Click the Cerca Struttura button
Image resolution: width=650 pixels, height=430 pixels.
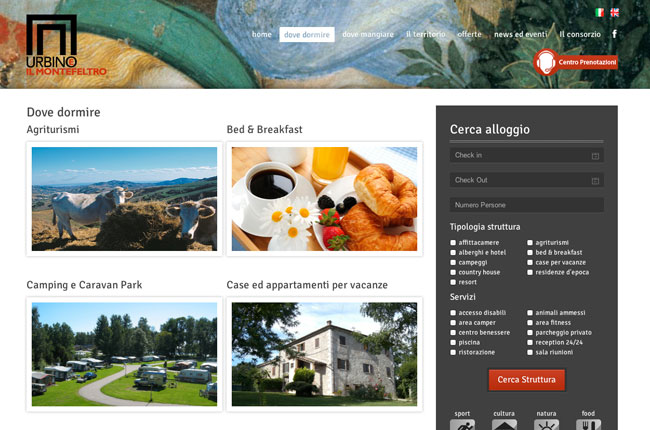coord(526,380)
